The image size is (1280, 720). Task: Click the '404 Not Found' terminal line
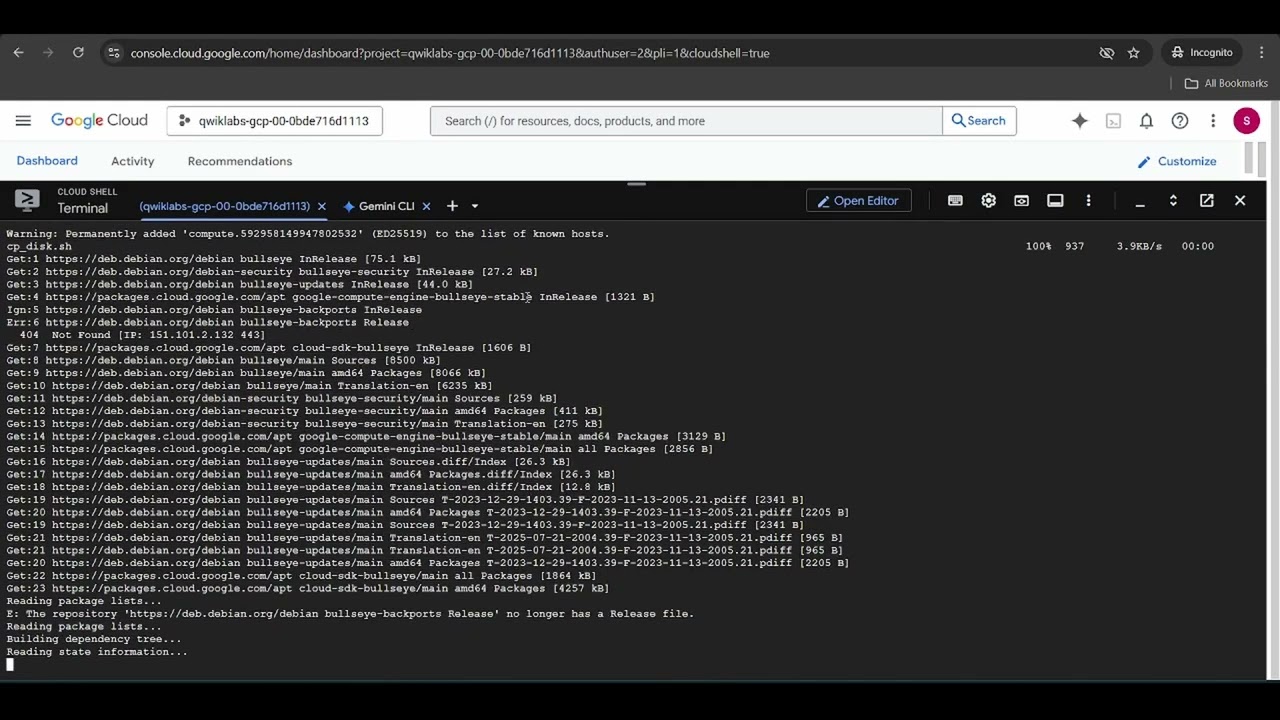[x=141, y=335]
